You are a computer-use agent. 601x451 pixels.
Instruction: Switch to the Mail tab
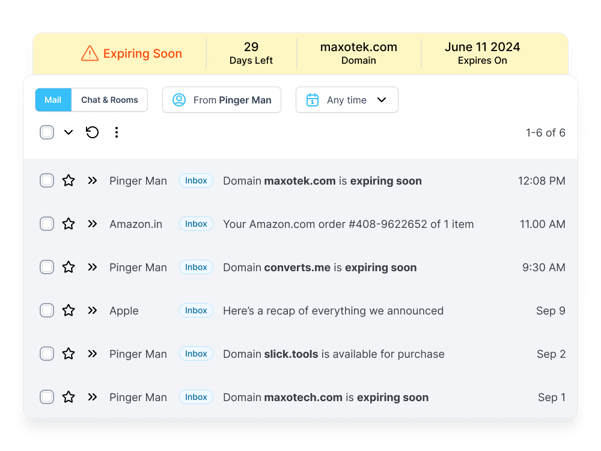(x=53, y=100)
